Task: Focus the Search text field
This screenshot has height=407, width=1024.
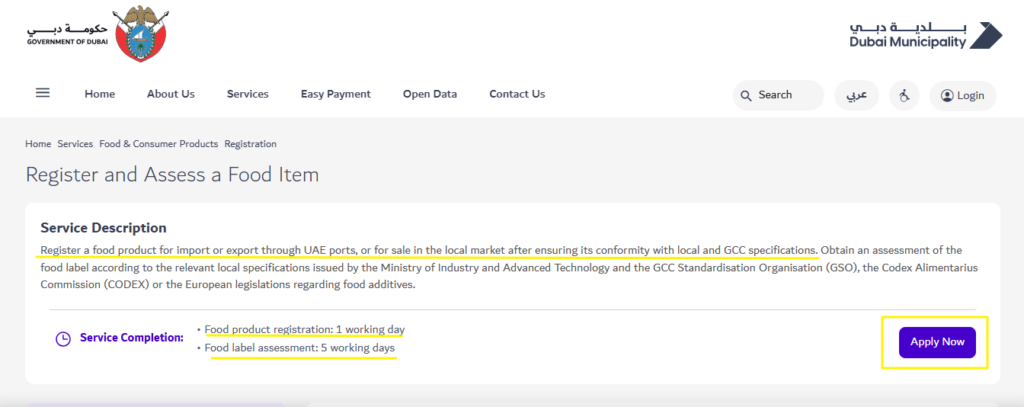Action: (x=785, y=95)
